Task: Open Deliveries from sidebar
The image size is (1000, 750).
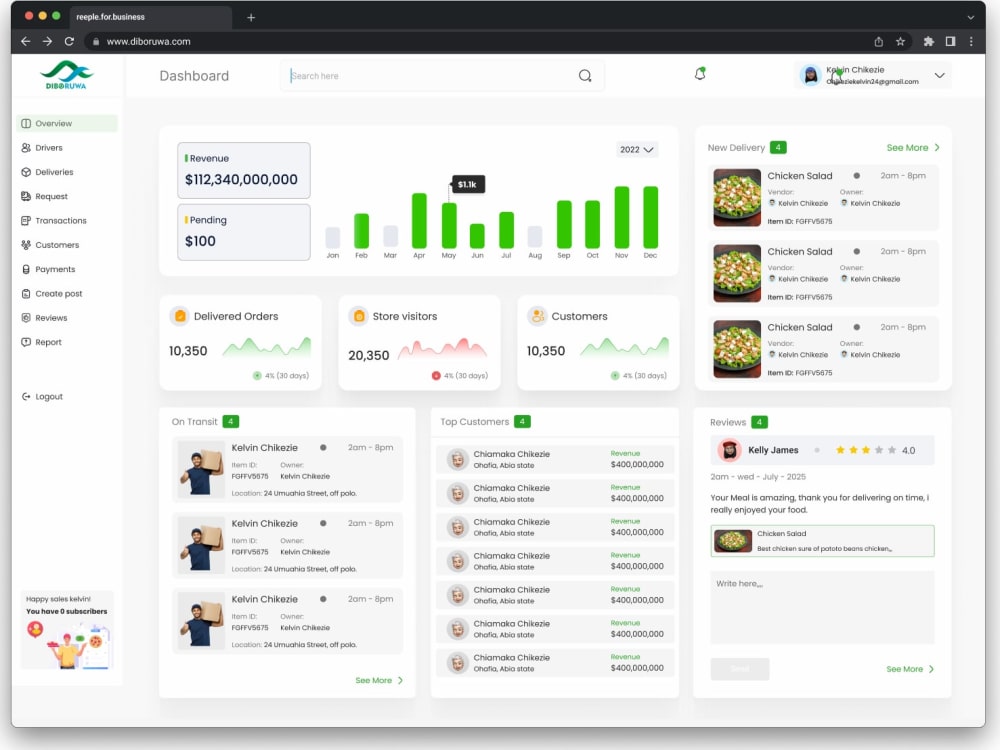Action: tap(54, 172)
